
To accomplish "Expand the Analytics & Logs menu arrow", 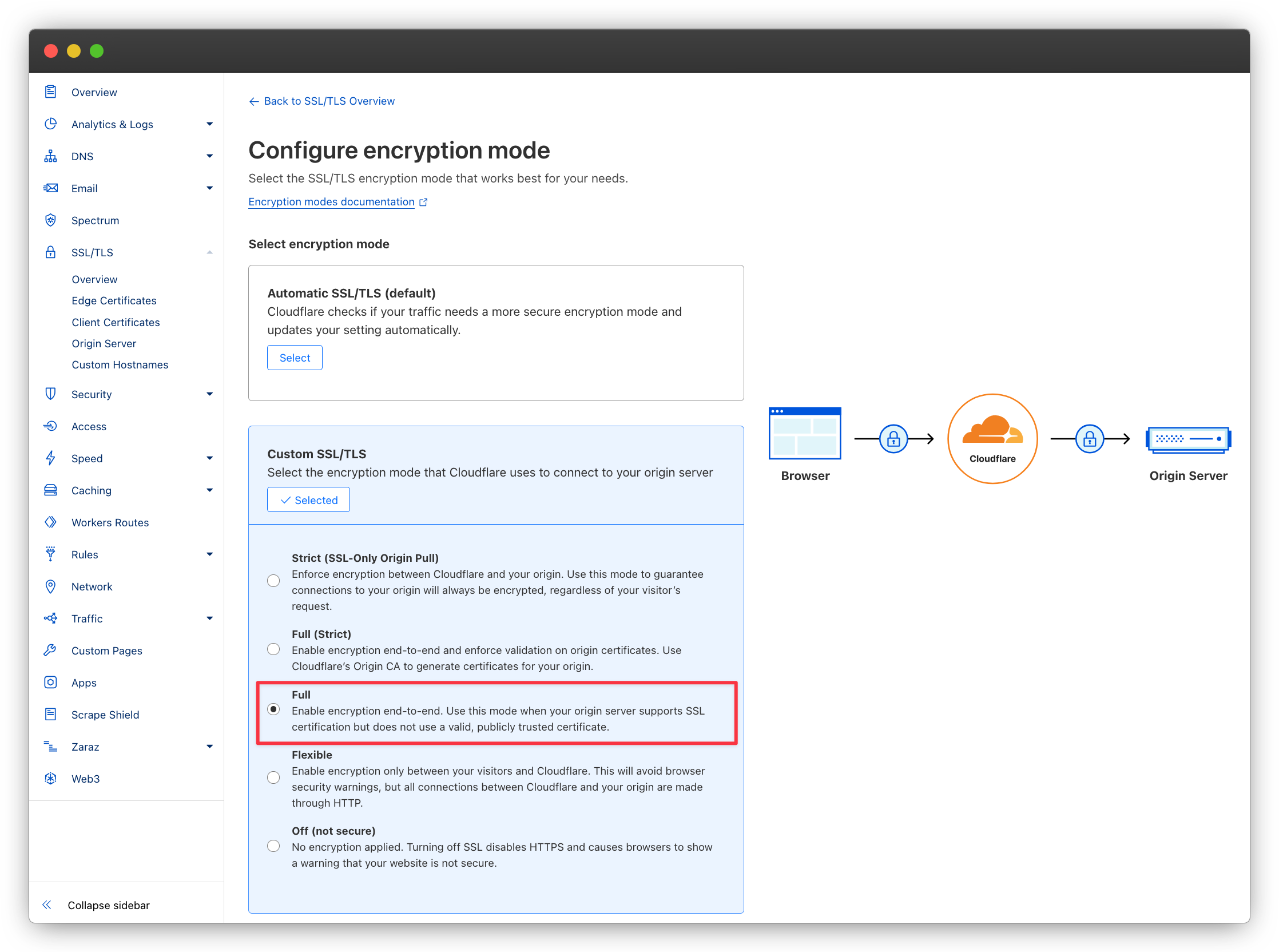I will pyautogui.click(x=210, y=124).
